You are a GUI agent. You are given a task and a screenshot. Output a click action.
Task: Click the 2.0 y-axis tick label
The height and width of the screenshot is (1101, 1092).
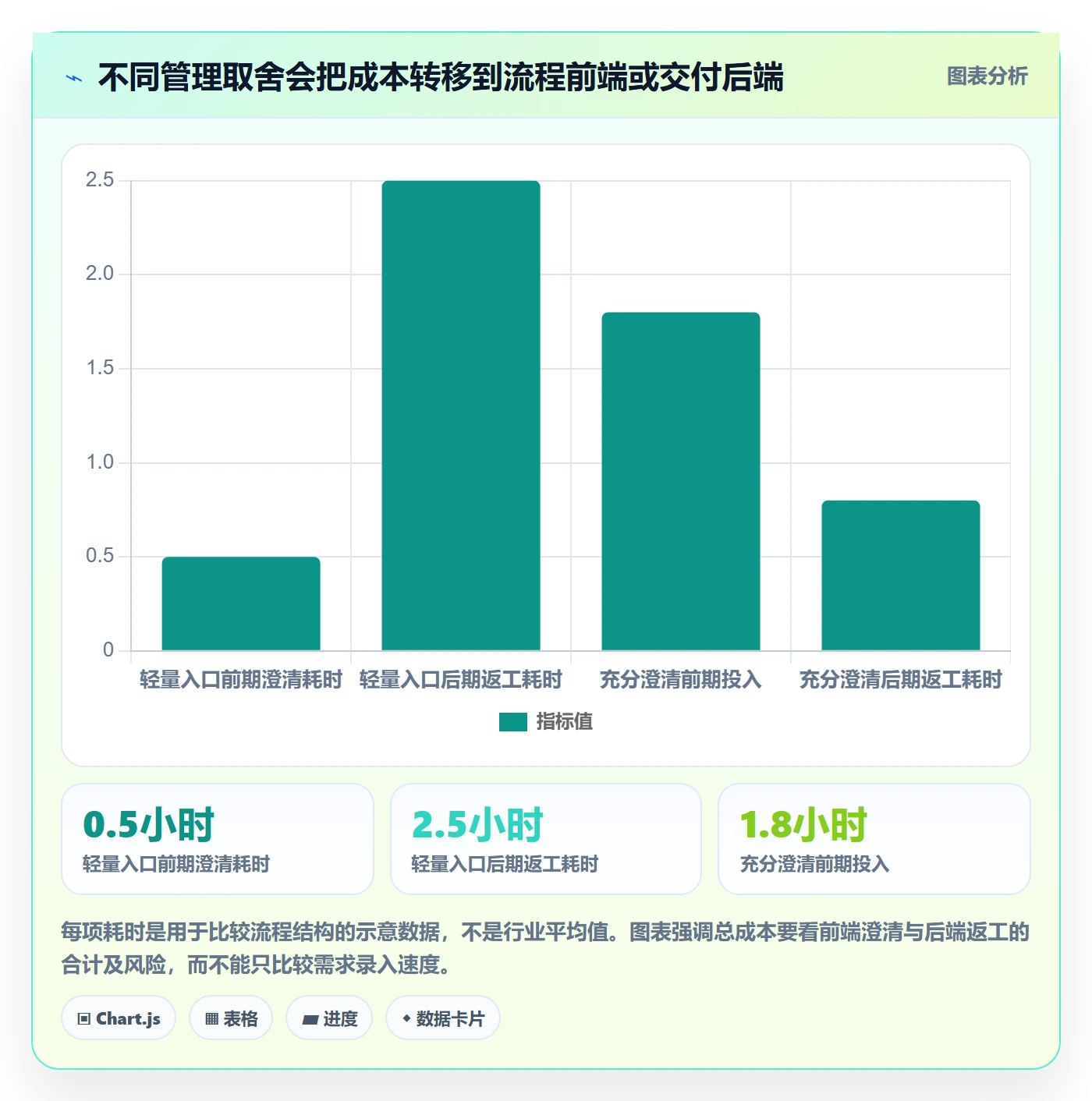tap(100, 274)
